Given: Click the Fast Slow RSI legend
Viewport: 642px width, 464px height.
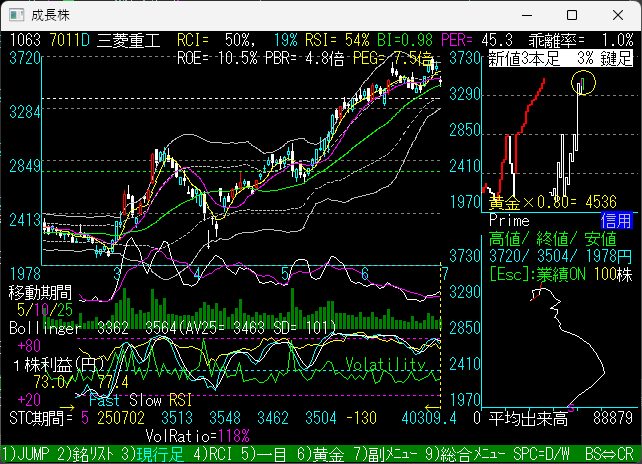Looking at the screenshot, I should 141,401.
